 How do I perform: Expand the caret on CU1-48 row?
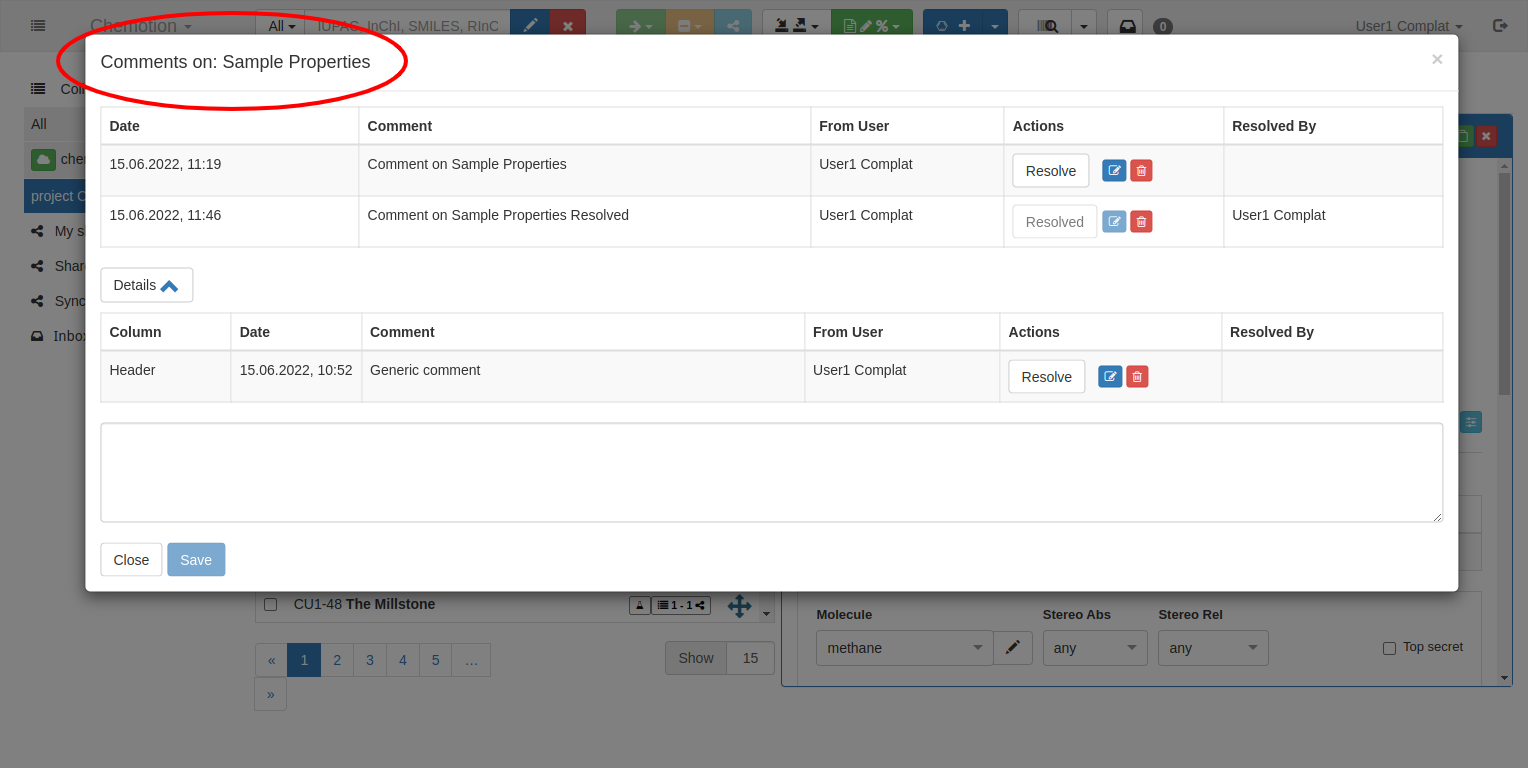[x=767, y=613]
